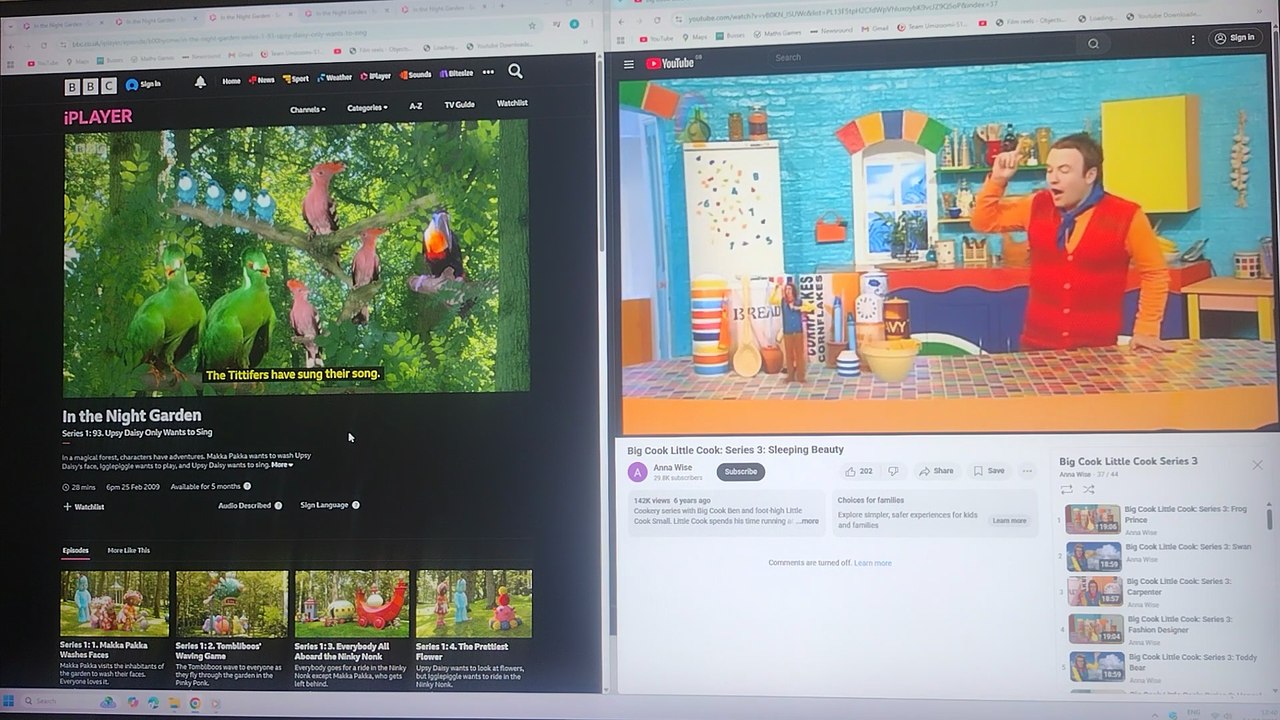Play Teddy Bear episode from the playlist

pyautogui.click(x=1160, y=667)
